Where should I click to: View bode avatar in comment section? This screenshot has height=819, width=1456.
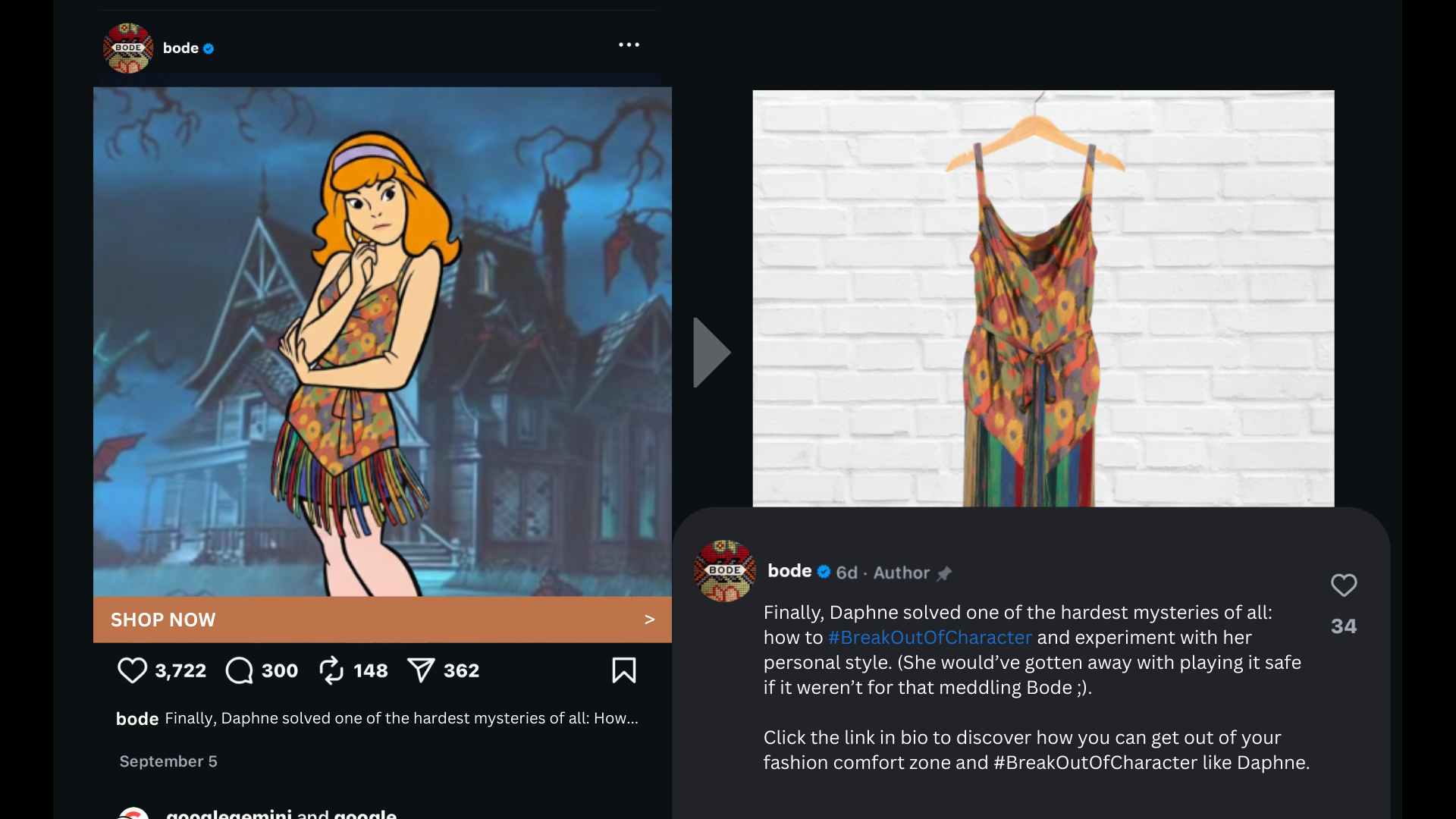click(x=724, y=571)
